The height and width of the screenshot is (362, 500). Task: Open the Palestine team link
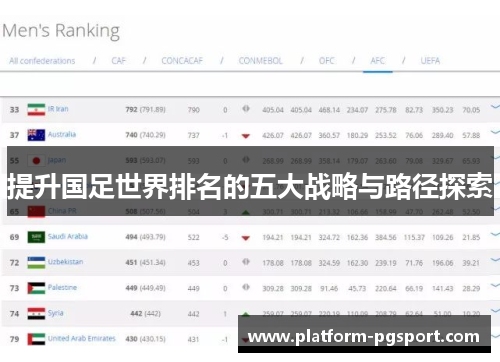click(x=62, y=287)
